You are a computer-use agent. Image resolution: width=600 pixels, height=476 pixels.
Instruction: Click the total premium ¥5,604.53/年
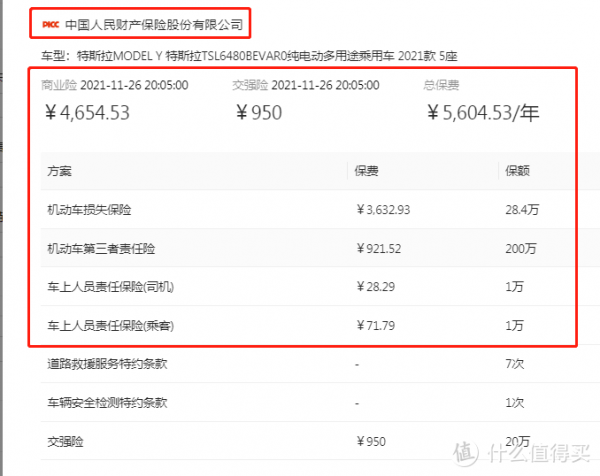pos(483,113)
